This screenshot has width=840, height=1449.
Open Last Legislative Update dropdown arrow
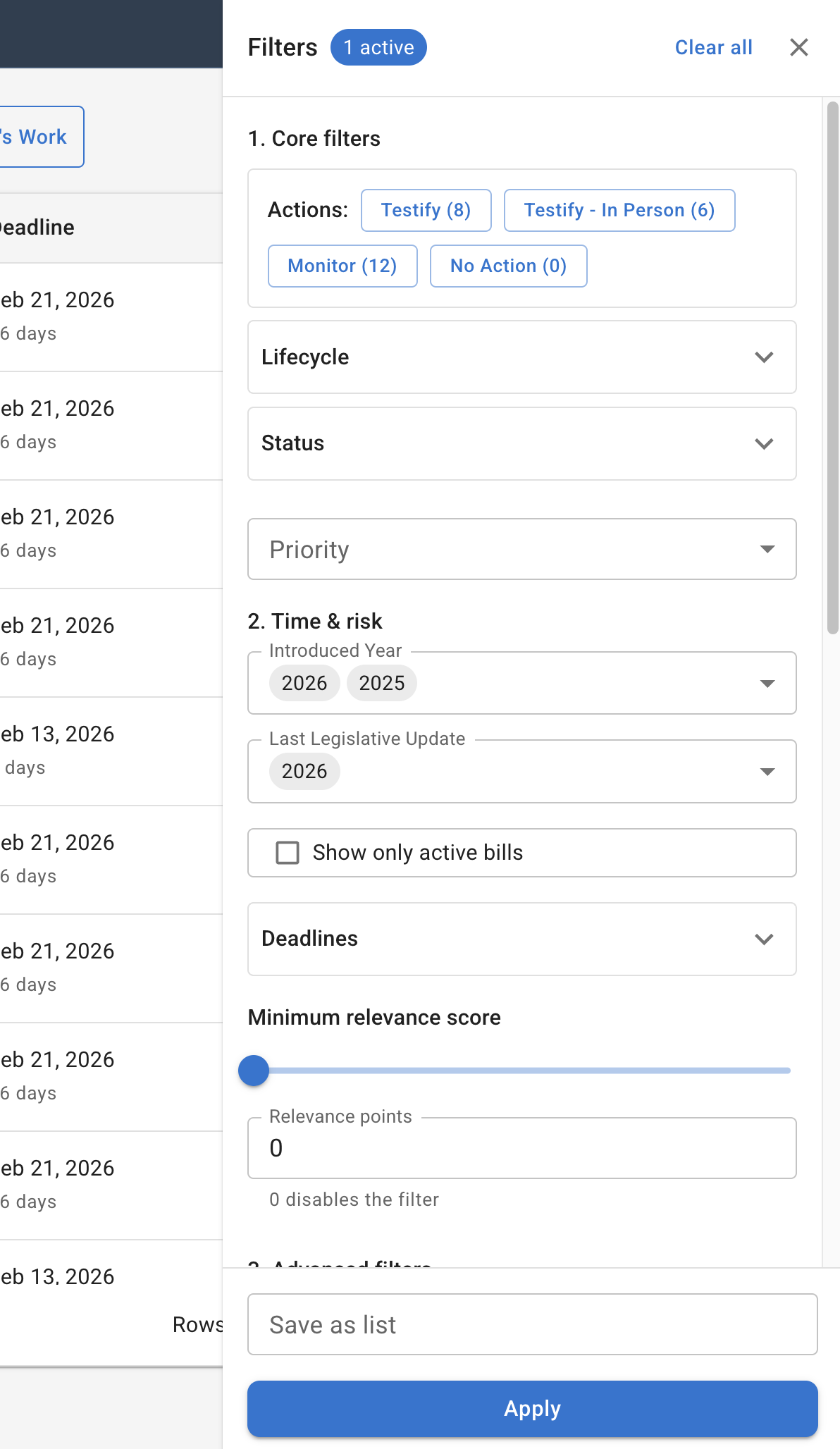[767, 772]
